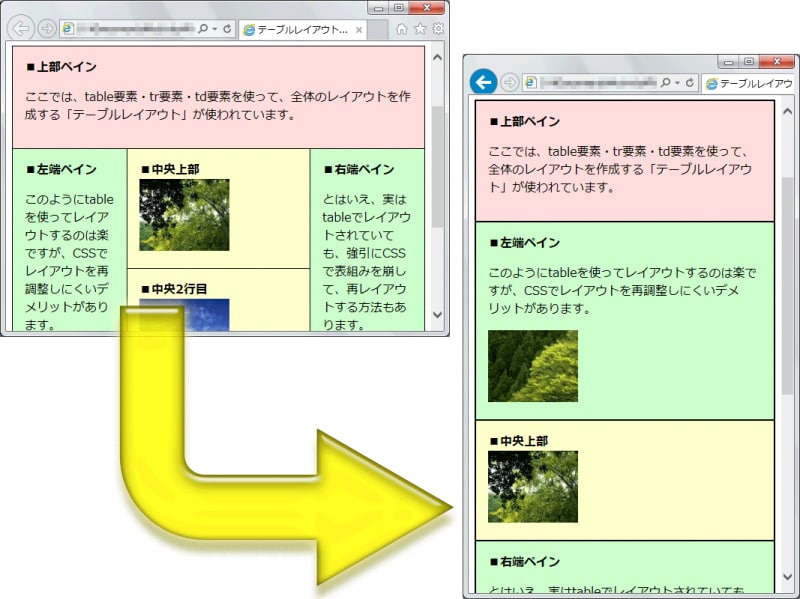This screenshot has width=800, height=599.
Task: Open the address bar autocomplete dropdown in the left window
Action: pos(214,28)
